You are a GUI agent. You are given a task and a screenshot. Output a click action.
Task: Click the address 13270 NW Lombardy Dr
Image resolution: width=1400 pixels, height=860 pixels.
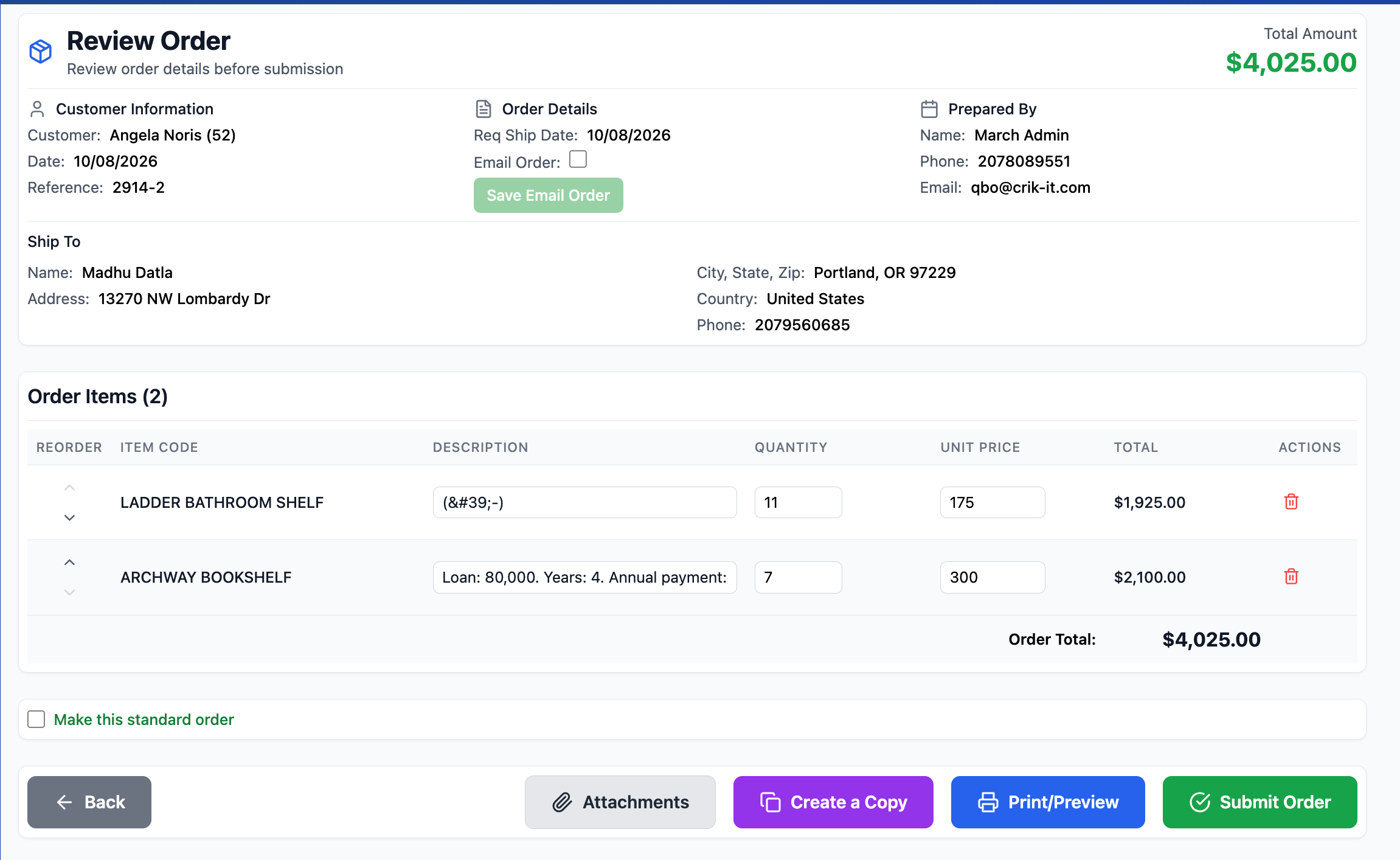coord(184,299)
